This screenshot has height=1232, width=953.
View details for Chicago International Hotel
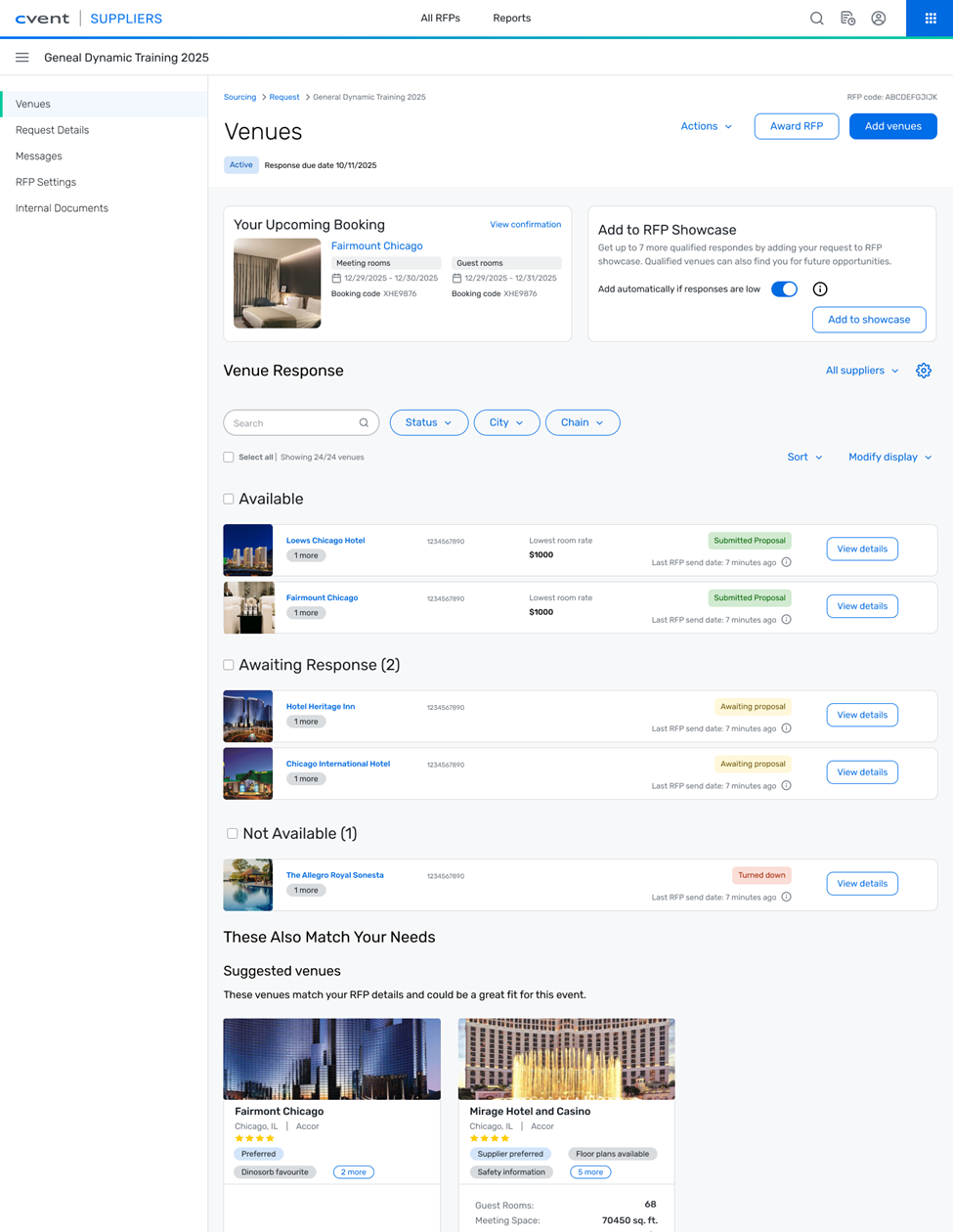(862, 772)
